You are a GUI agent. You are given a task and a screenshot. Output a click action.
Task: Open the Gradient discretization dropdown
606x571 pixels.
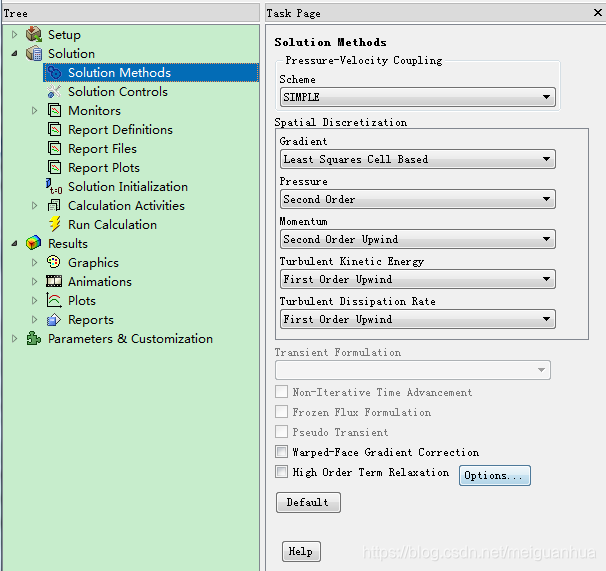tap(418, 159)
